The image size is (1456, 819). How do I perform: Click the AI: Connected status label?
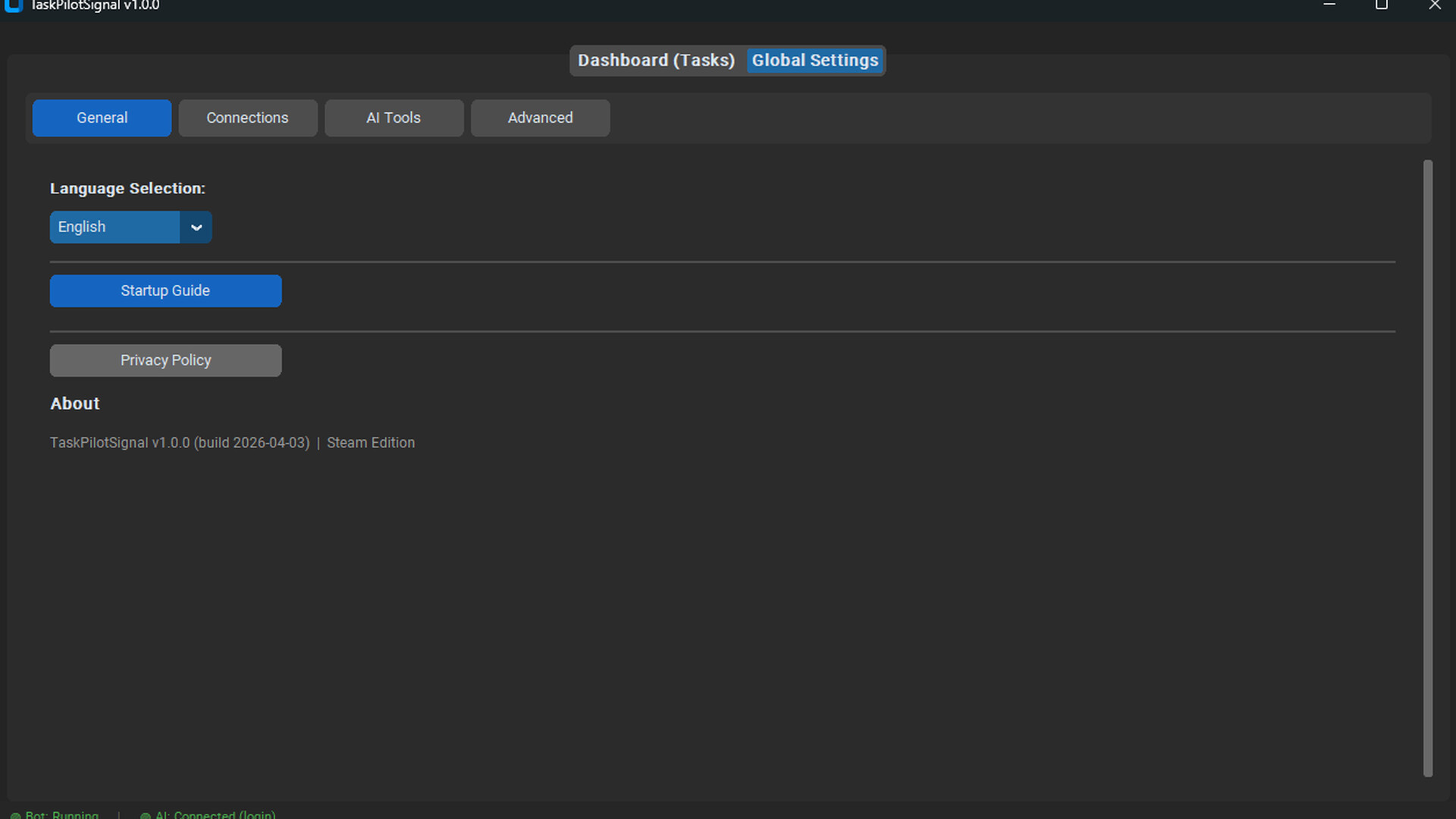coord(215,815)
